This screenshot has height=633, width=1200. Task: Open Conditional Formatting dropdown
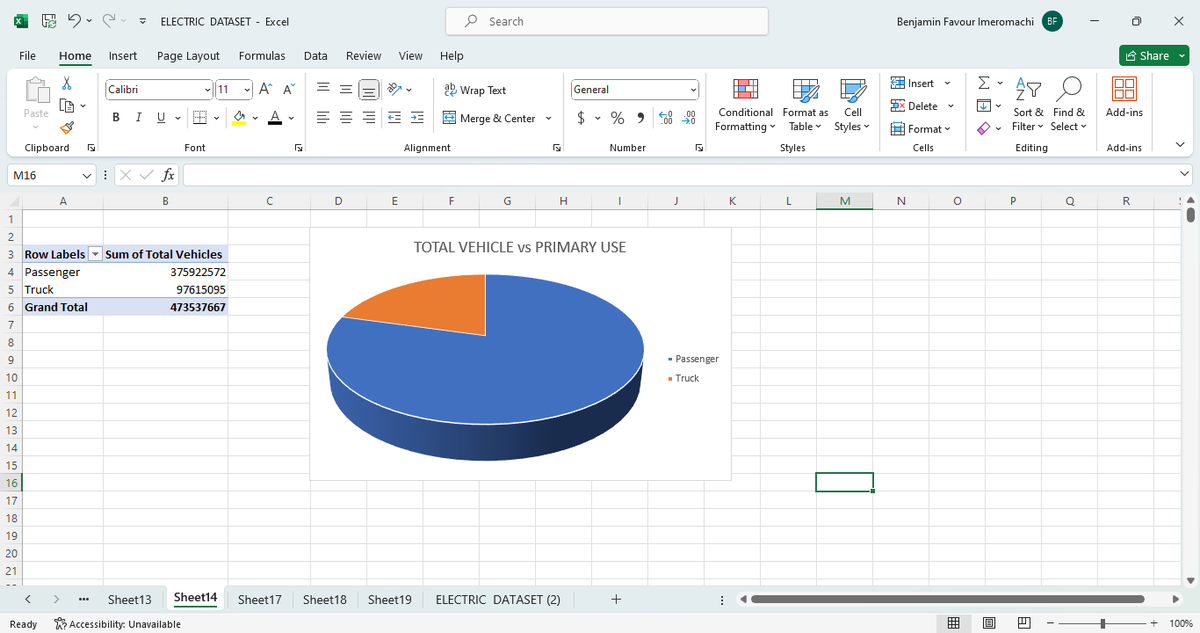pos(744,104)
